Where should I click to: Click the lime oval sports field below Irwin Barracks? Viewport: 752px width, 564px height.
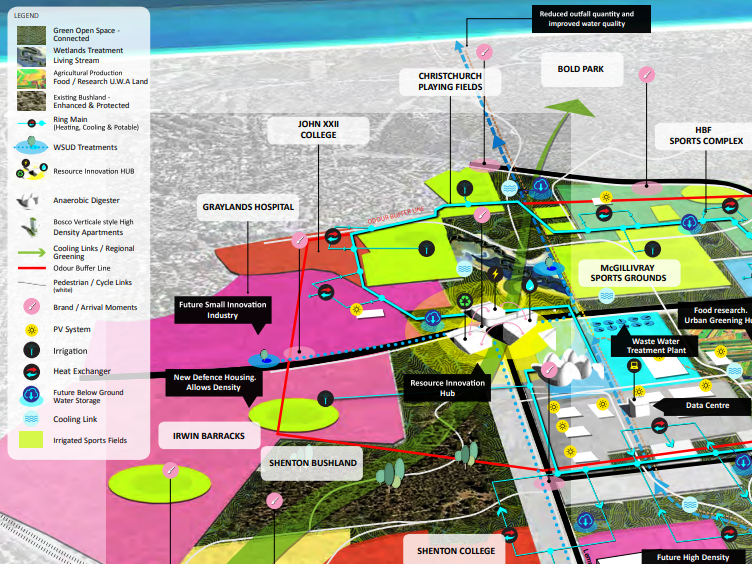tap(160, 484)
